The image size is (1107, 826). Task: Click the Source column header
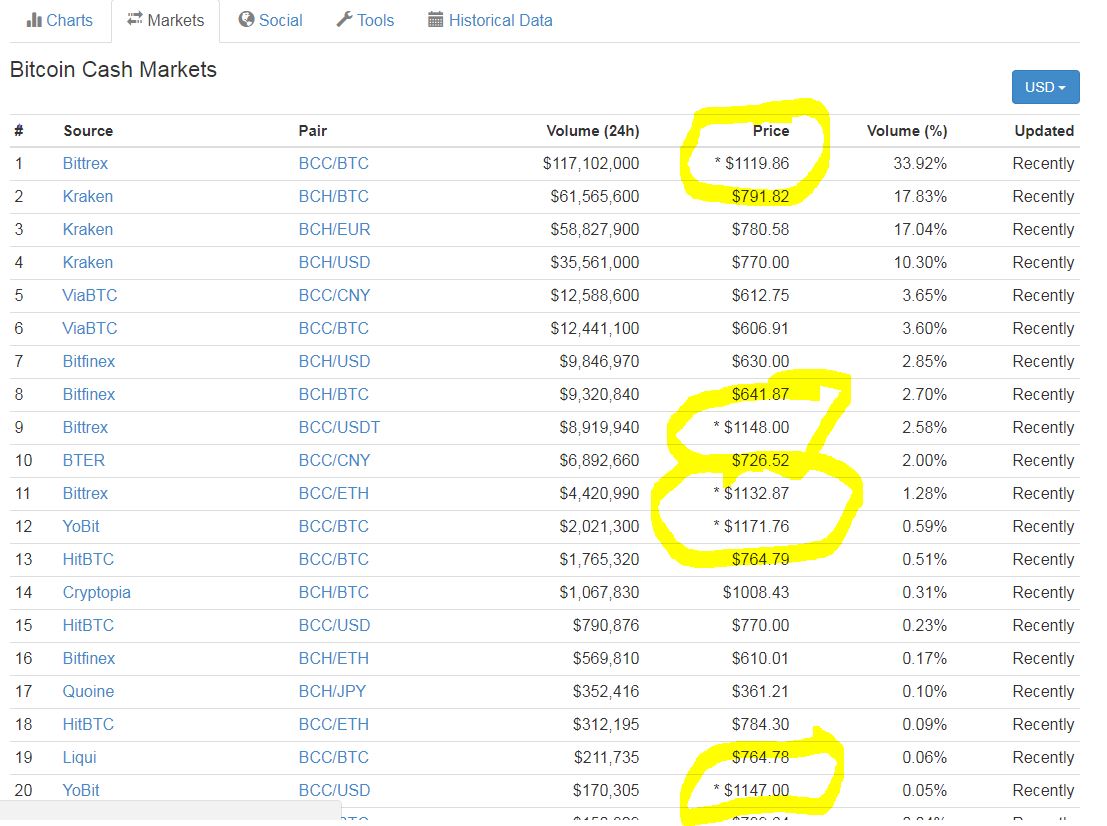(88, 131)
